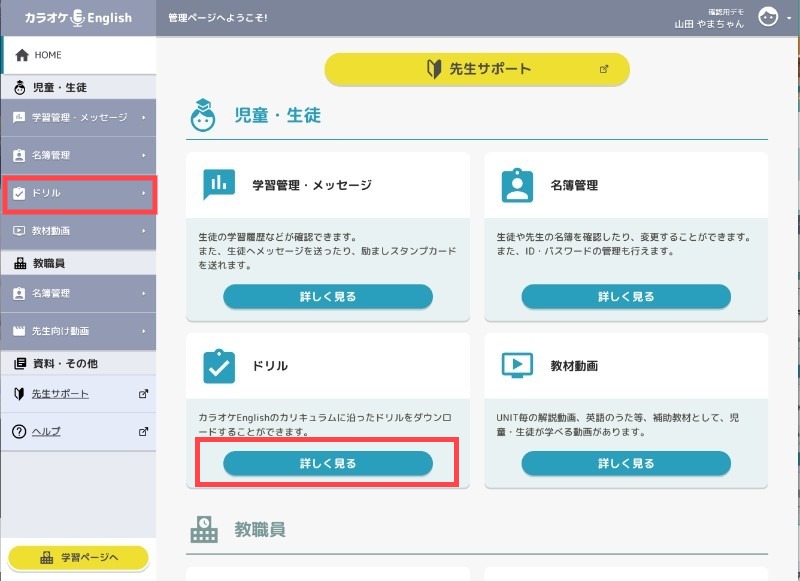This screenshot has height=581, width=800.
Task: Click the ID badge icon under 教職員 in sidebar
Action: point(19,294)
